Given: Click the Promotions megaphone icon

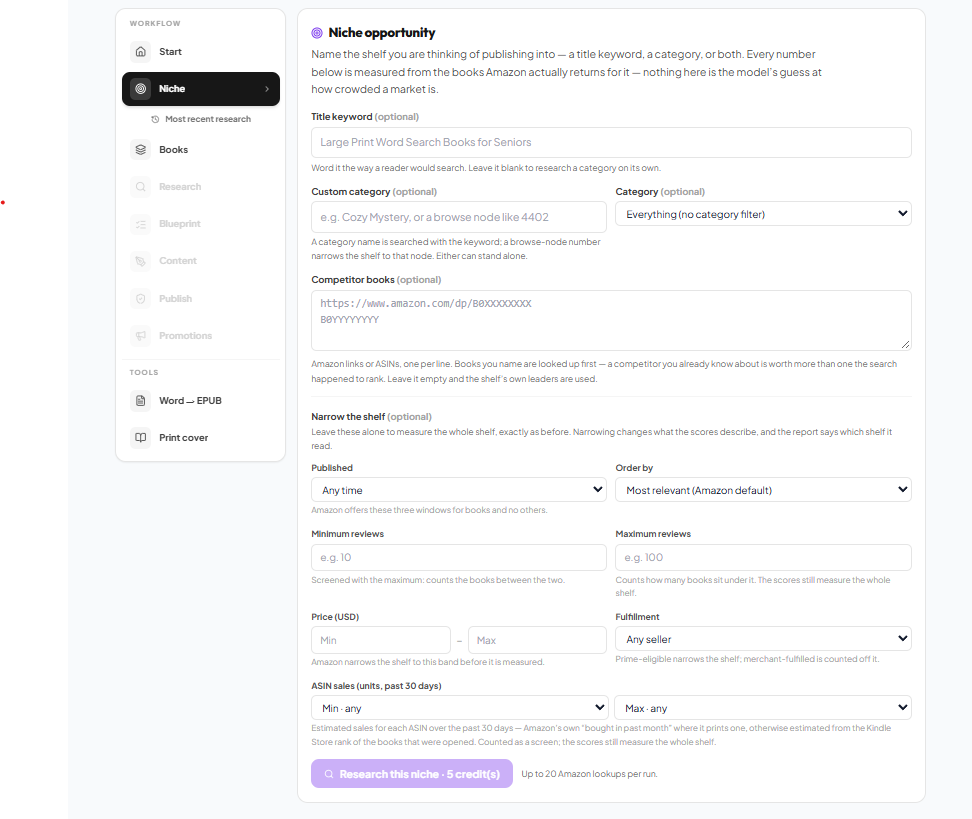Looking at the screenshot, I should tap(141, 335).
